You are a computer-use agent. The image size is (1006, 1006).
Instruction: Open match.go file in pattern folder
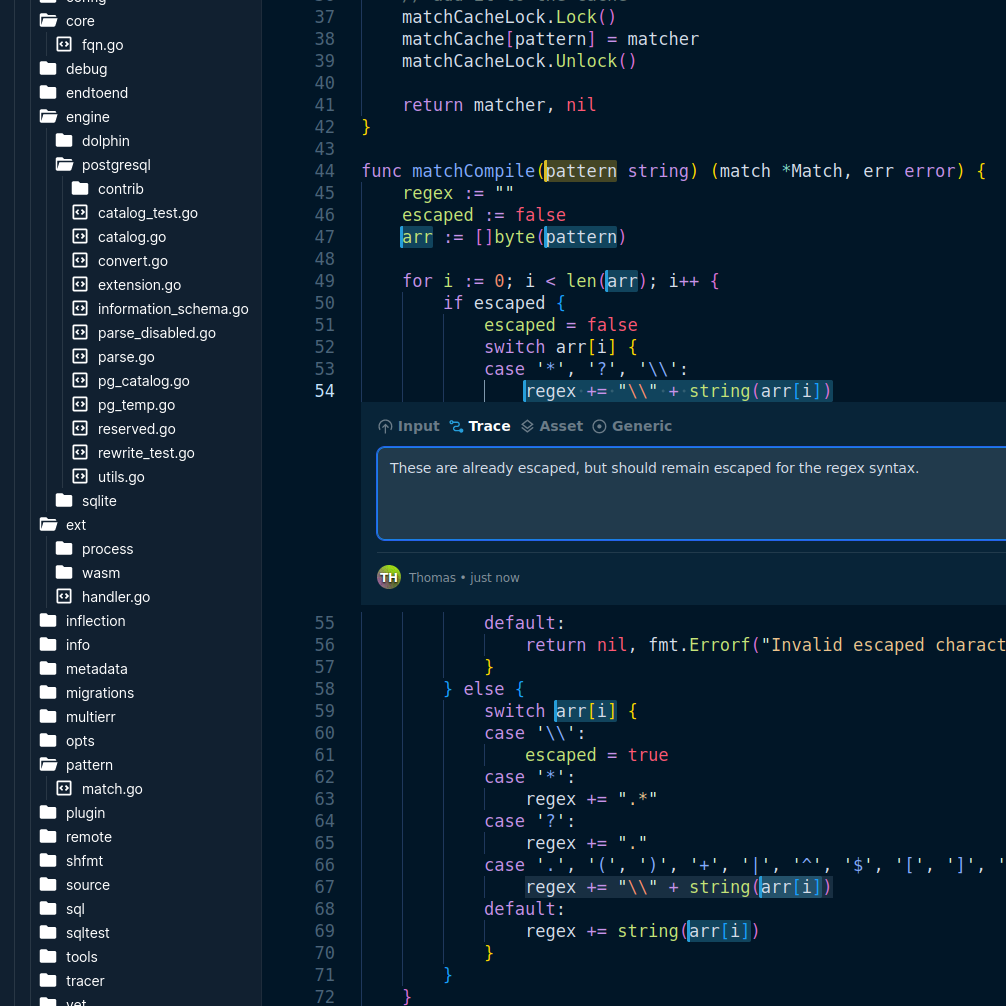point(111,789)
